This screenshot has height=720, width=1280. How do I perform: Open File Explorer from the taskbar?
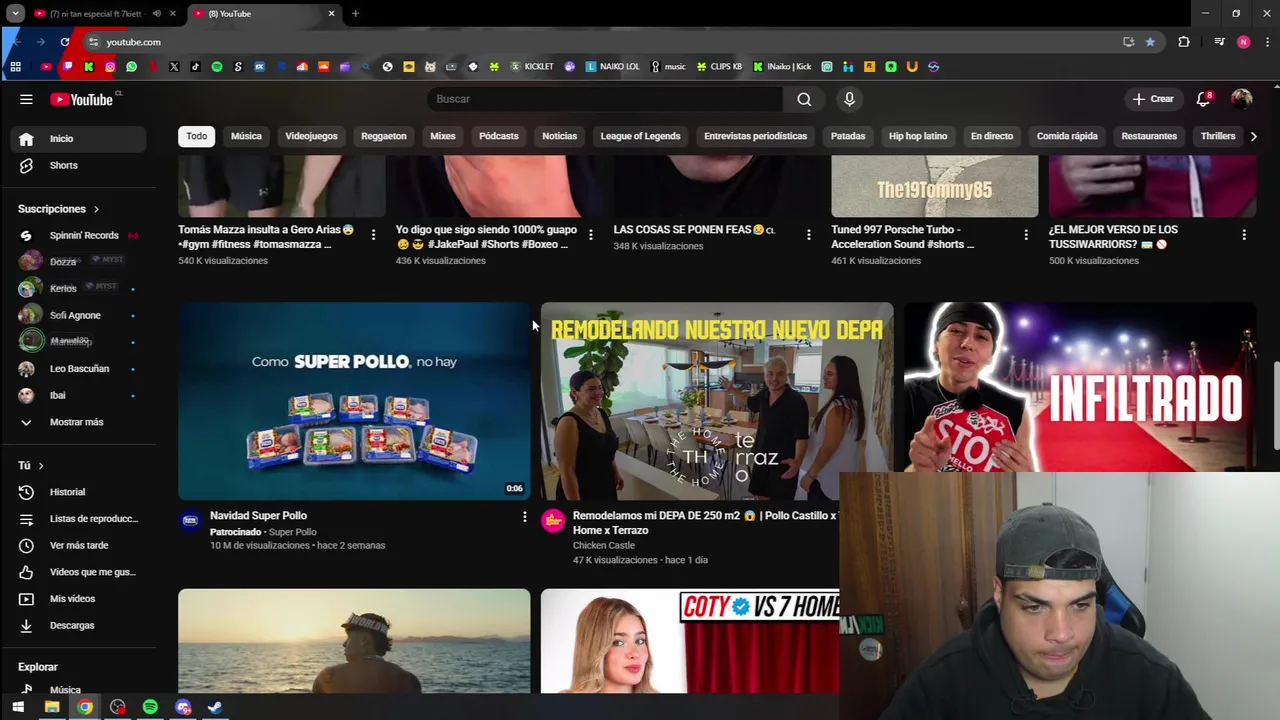[52, 707]
